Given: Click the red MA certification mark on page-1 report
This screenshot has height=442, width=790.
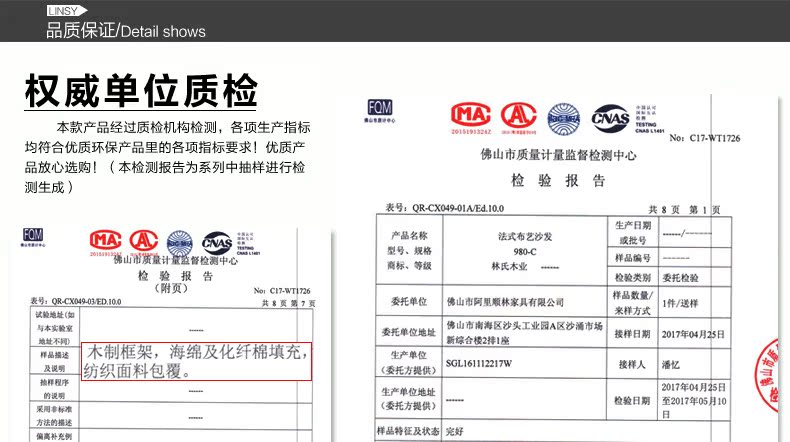Looking at the screenshot, I should pyautogui.click(x=471, y=118).
